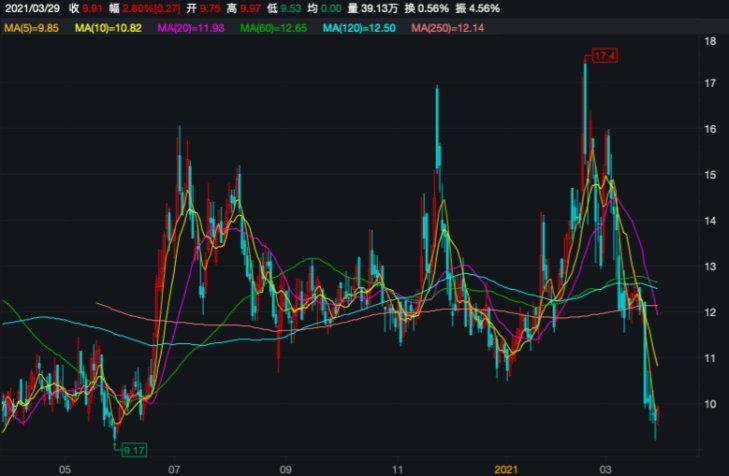The image size is (729, 476).
Task: Click the 17.4 high price marker
Action: (x=604, y=56)
